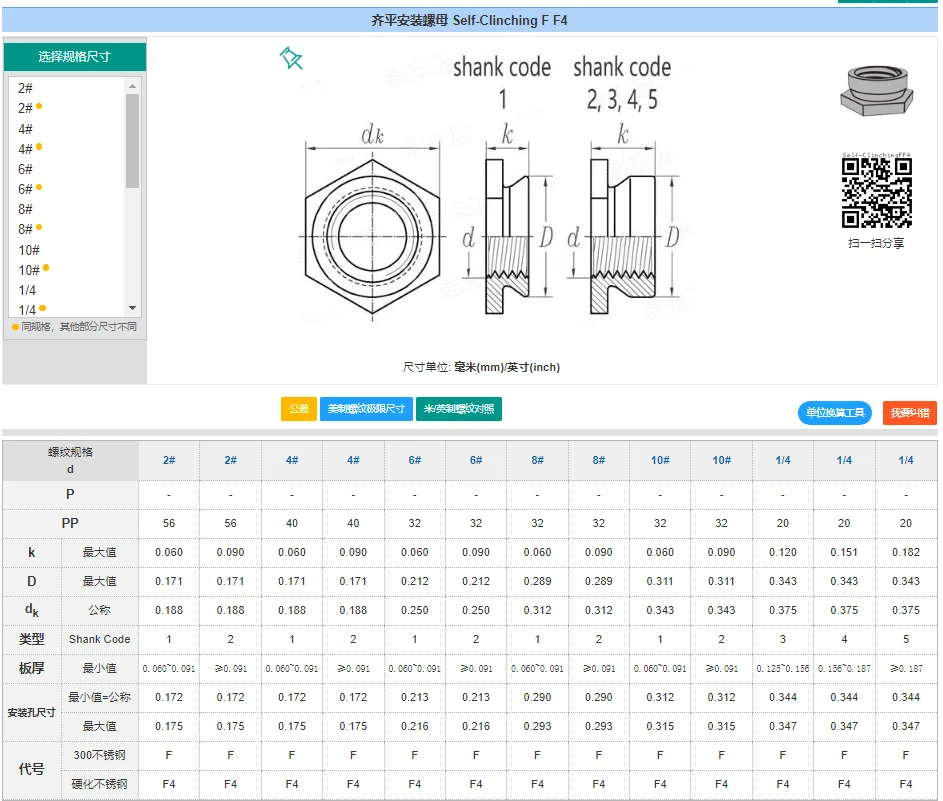Screen dimensions: 943x801
Task: Click the size list scroll-down arrow
Action: [132, 308]
